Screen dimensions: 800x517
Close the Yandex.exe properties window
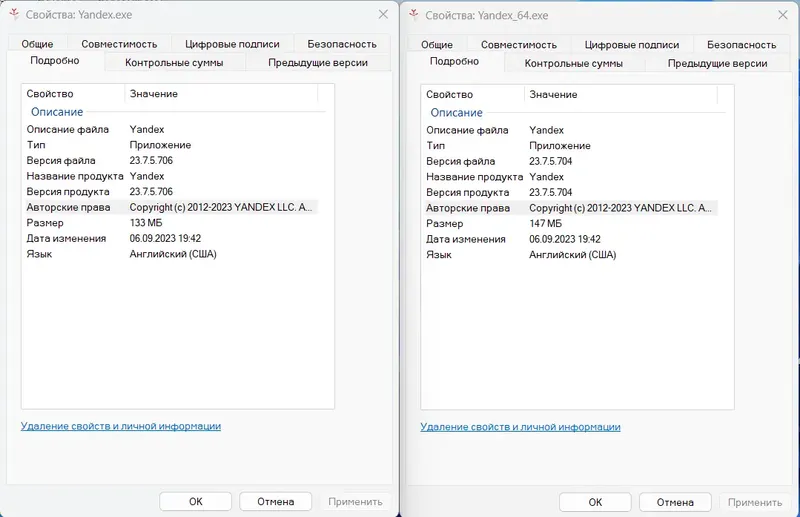tap(383, 15)
